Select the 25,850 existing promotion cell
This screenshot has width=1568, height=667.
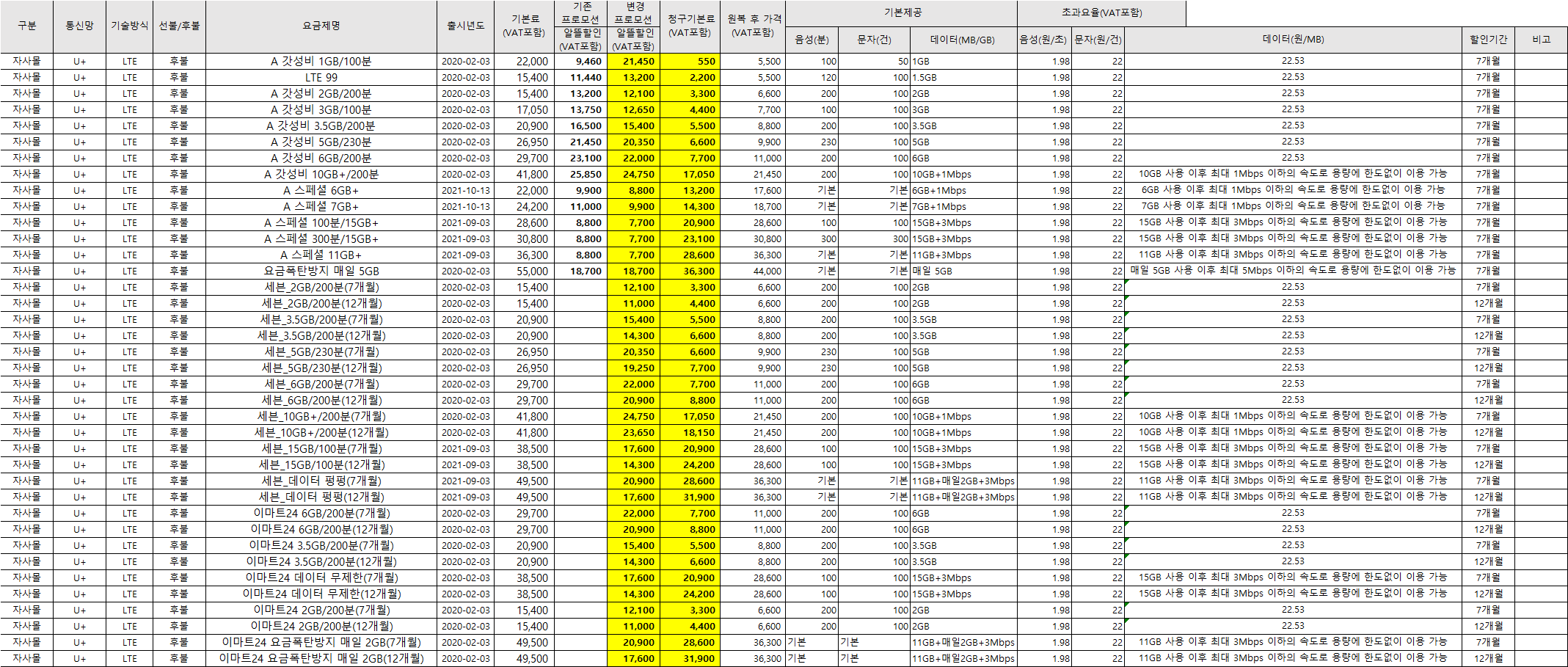580,175
